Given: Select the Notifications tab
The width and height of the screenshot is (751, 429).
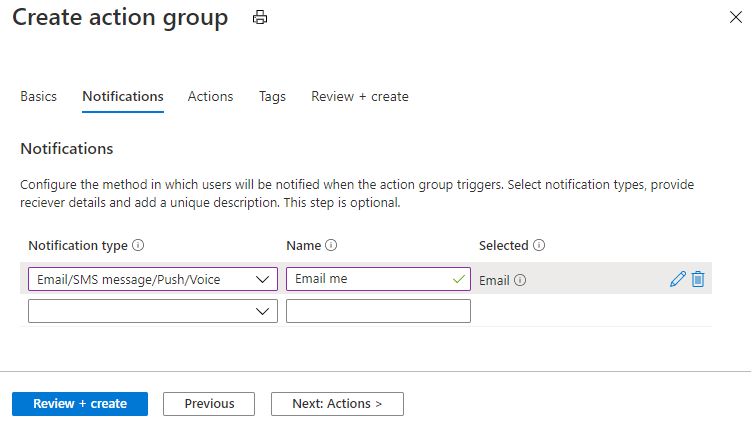Looking at the screenshot, I should pos(123,96).
